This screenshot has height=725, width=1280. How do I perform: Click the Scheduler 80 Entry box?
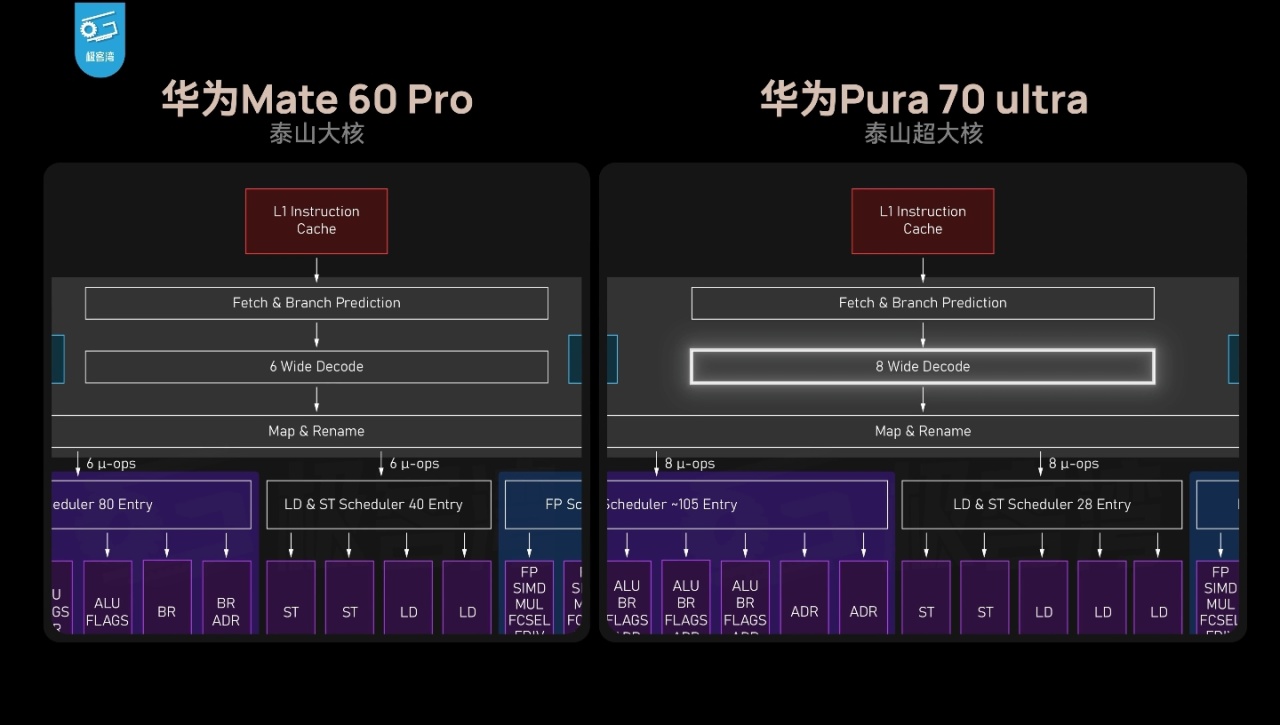click(x=152, y=505)
